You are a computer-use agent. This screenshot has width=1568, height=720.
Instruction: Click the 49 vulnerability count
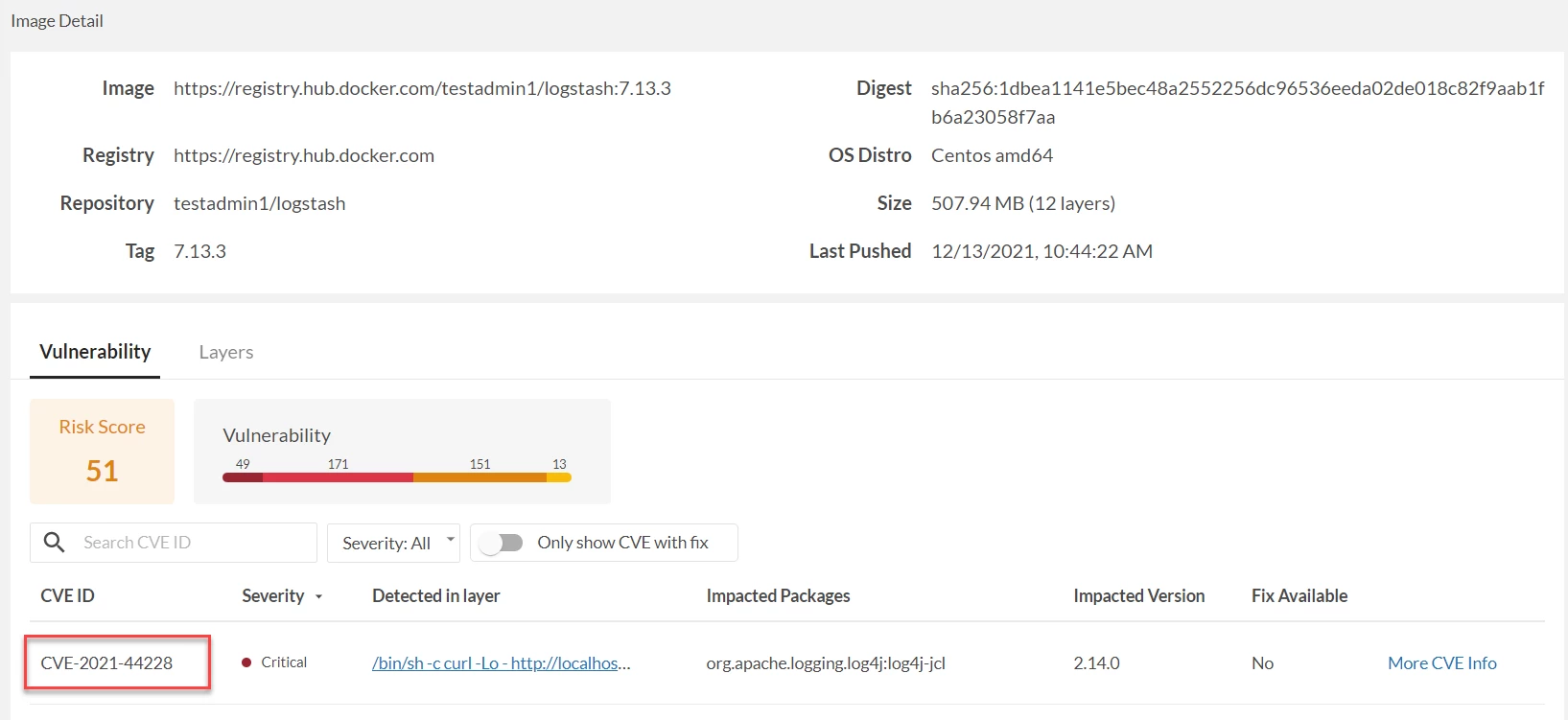pyautogui.click(x=243, y=464)
